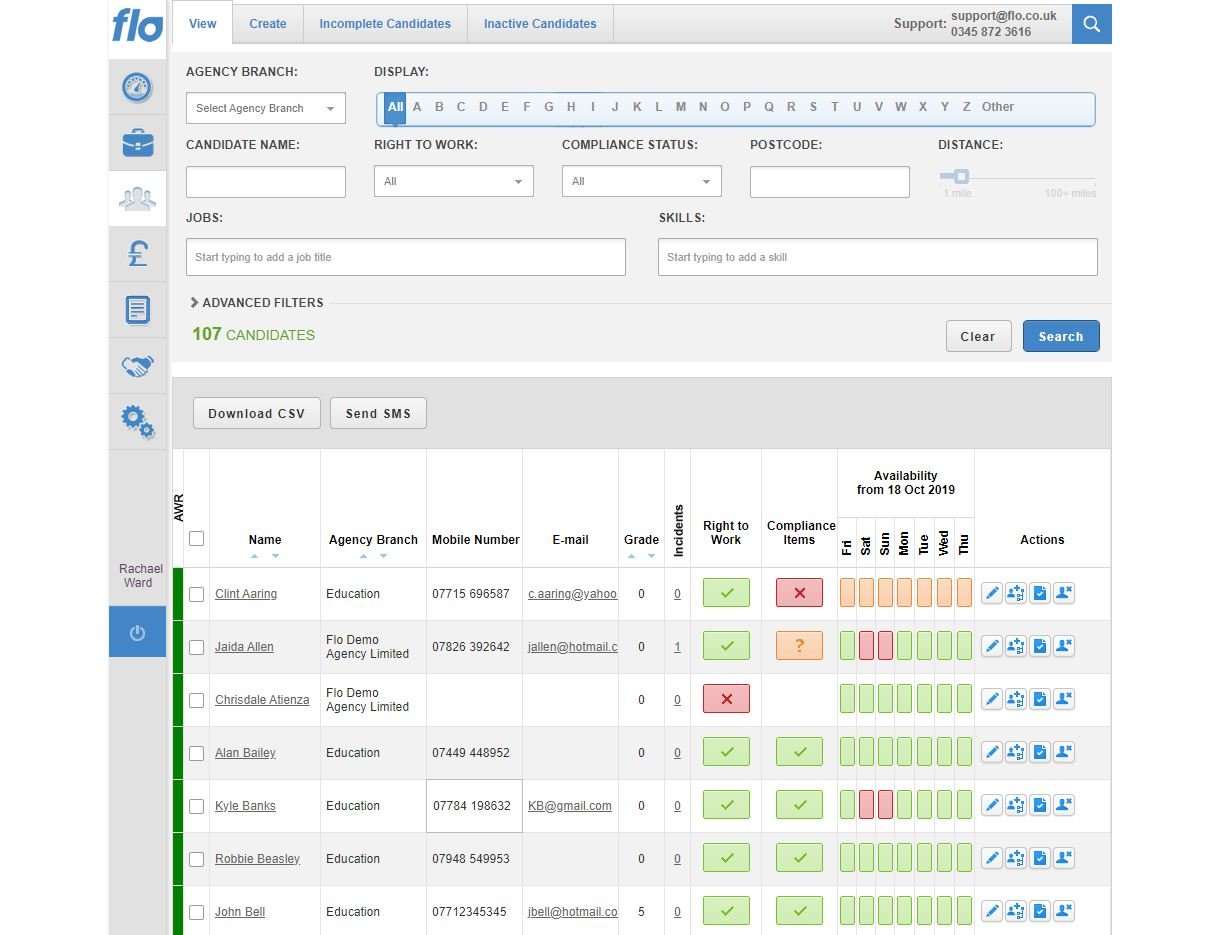Viewport: 1225px width, 935px height.
Task: Open compliance document icon for Jaida Allen
Action: pos(1039,646)
